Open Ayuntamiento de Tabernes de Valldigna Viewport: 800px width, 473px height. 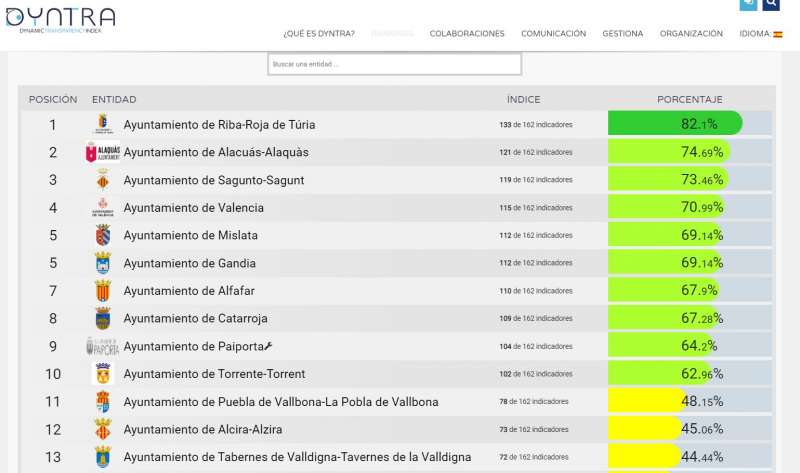tap(297, 457)
